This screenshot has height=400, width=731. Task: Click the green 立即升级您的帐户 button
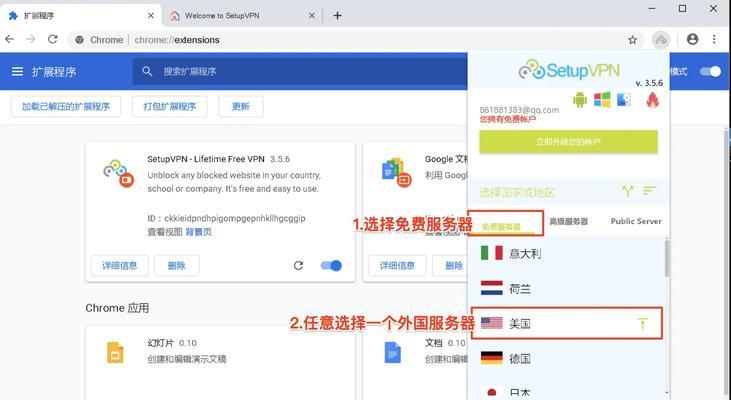(568, 142)
